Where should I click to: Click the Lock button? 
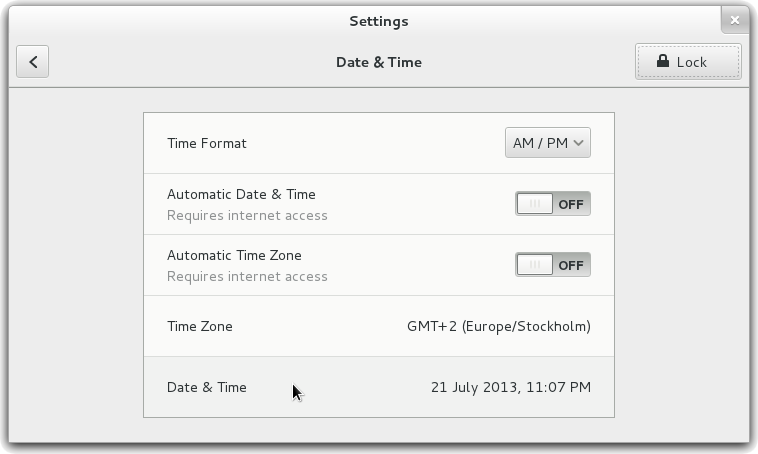point(688,61)
